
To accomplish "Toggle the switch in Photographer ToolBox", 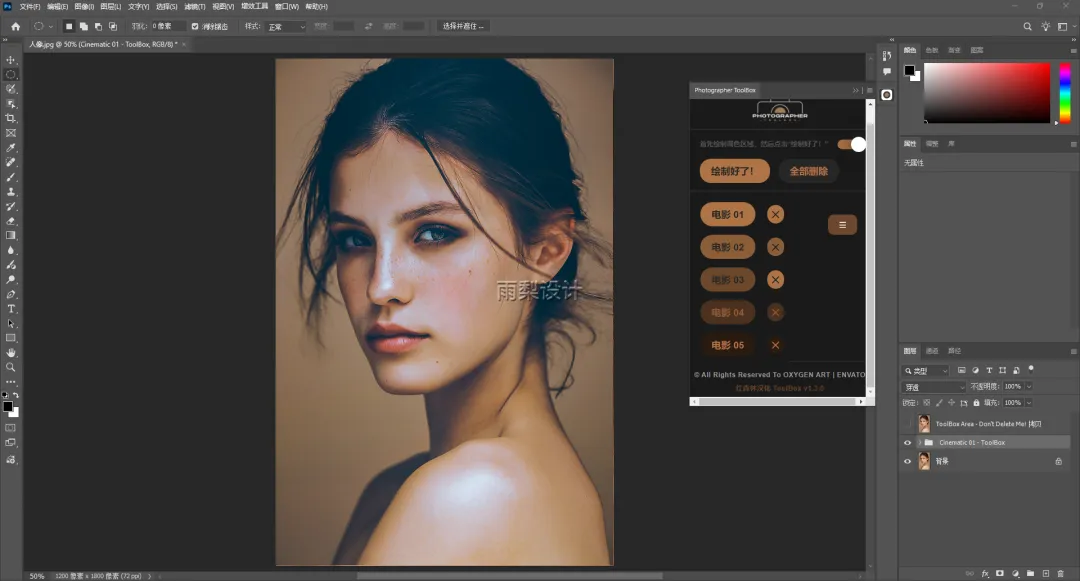I will pyautogui.click(x=851, y=144).
